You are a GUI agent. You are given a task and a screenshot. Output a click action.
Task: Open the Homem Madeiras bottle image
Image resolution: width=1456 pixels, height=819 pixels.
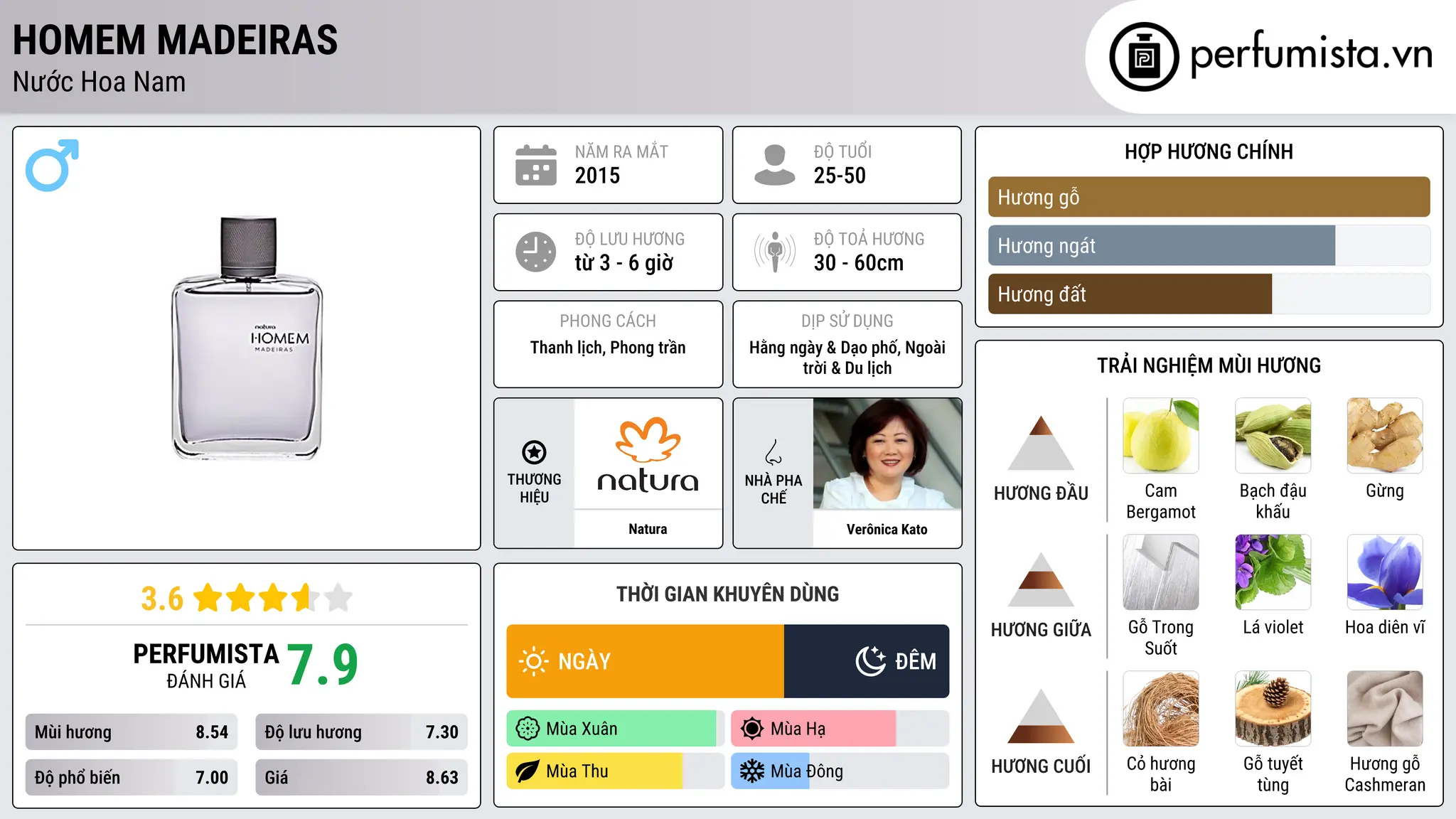pyautogui.click(x=247, y=338)
